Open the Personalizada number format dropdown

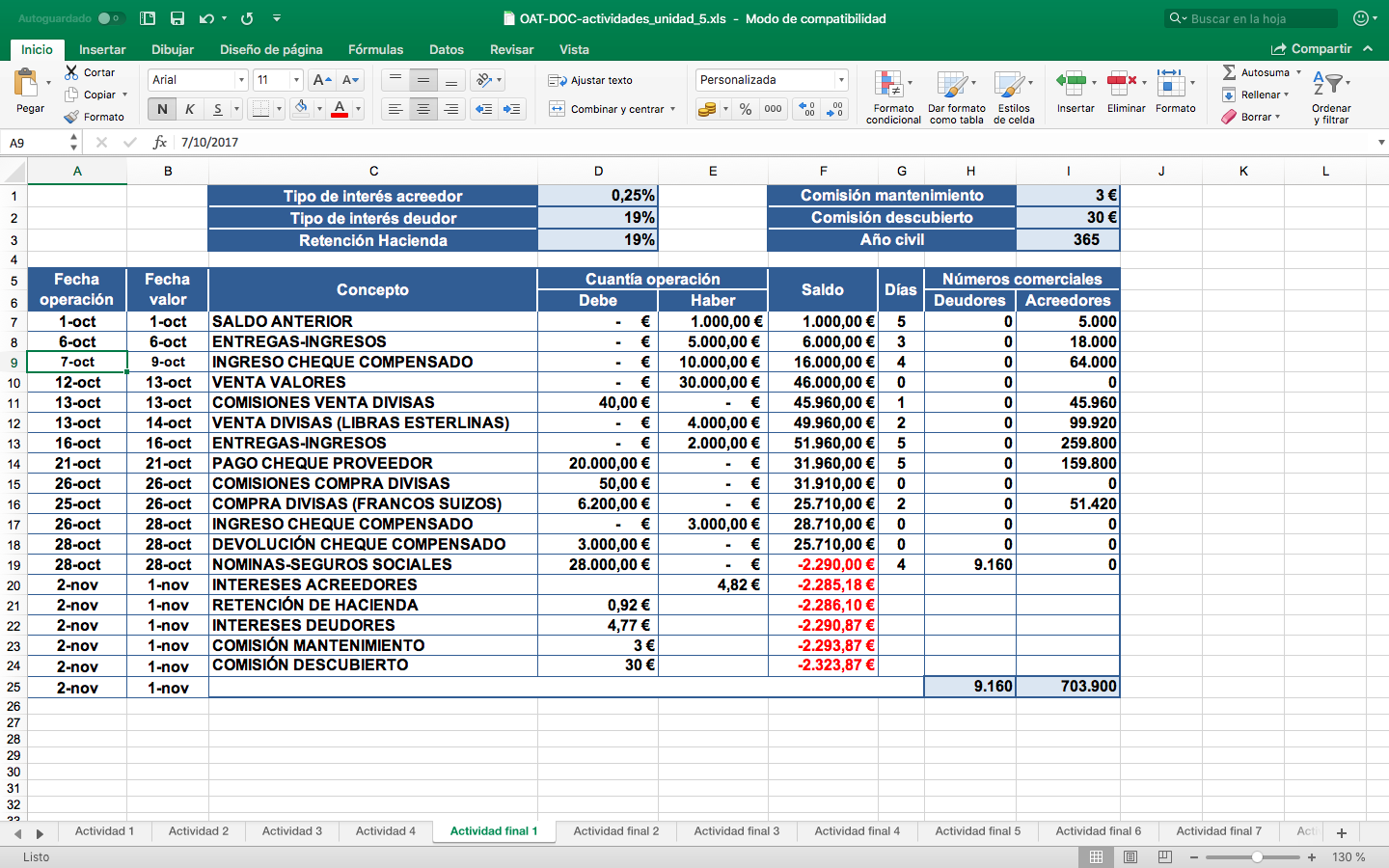click(841, 80)
